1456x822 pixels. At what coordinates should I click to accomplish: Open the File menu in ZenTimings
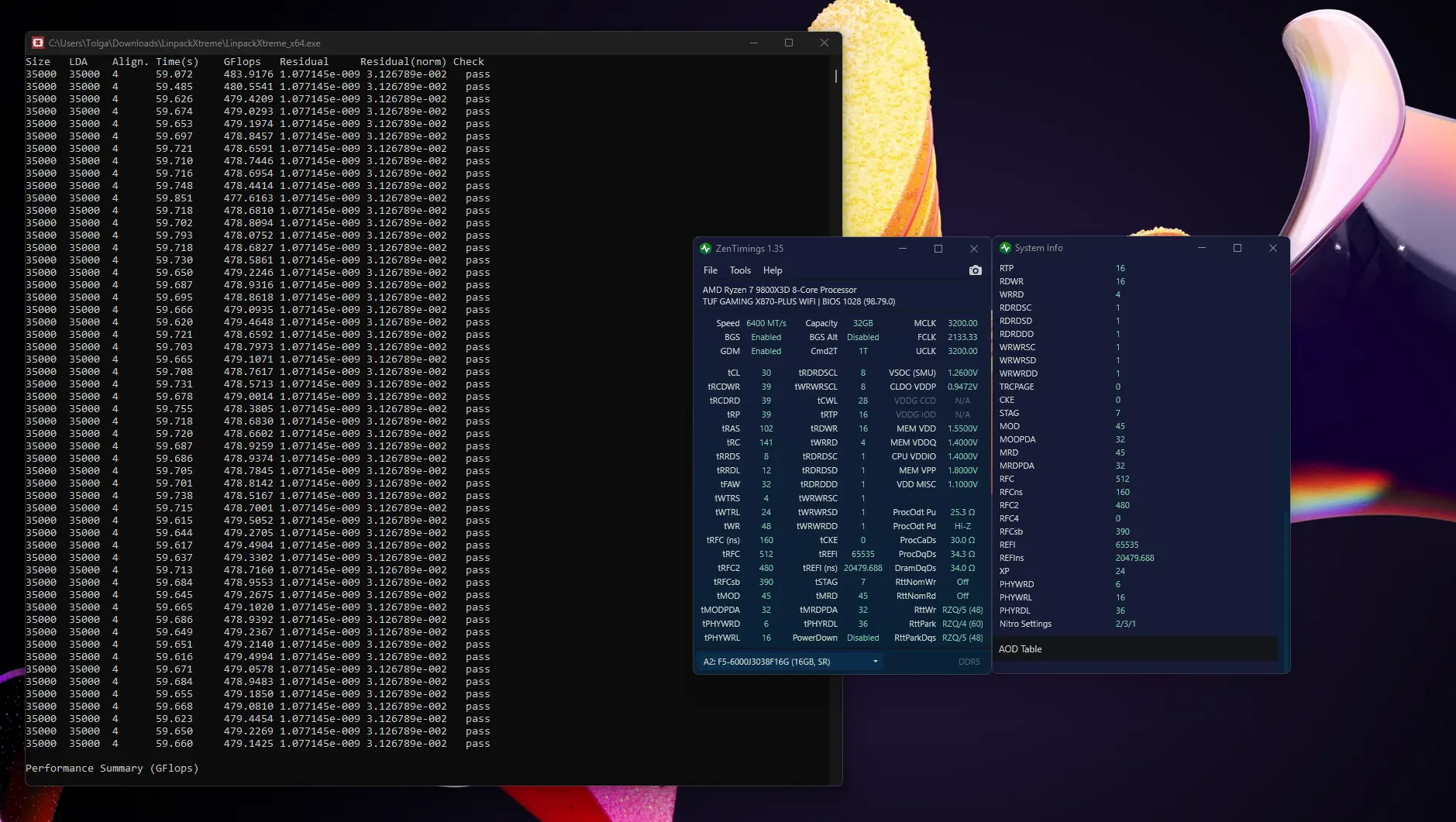click(x=710, y=270)
